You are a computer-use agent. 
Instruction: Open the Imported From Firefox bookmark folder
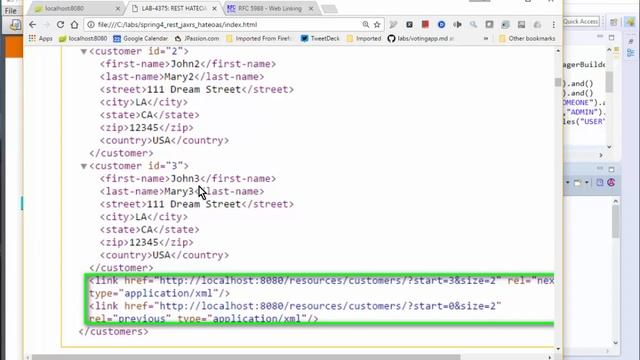[x=259, y=38]
